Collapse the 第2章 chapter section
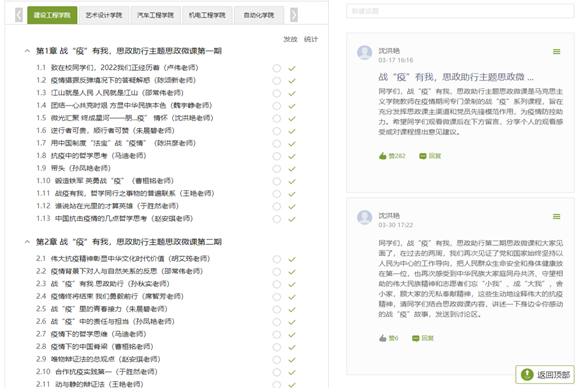This screenshot has height=388, width=576. coord(27,242)
